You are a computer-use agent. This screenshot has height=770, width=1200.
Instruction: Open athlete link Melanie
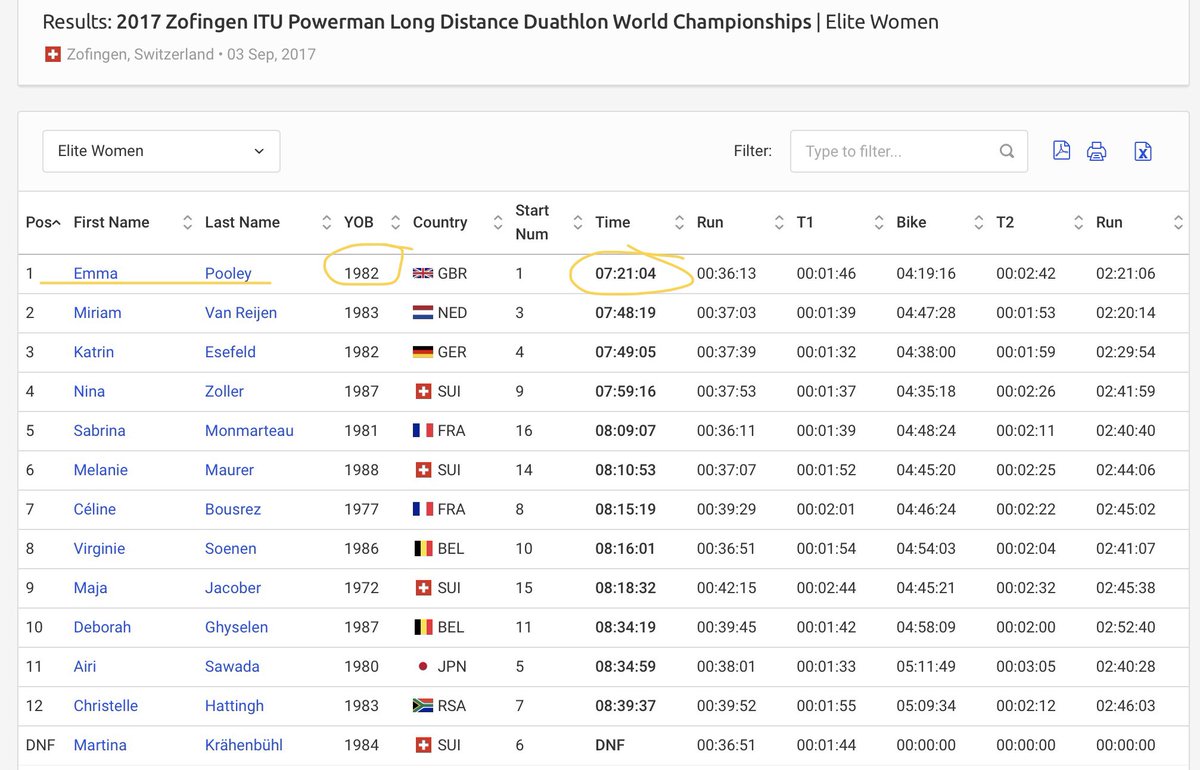point(100,470)
